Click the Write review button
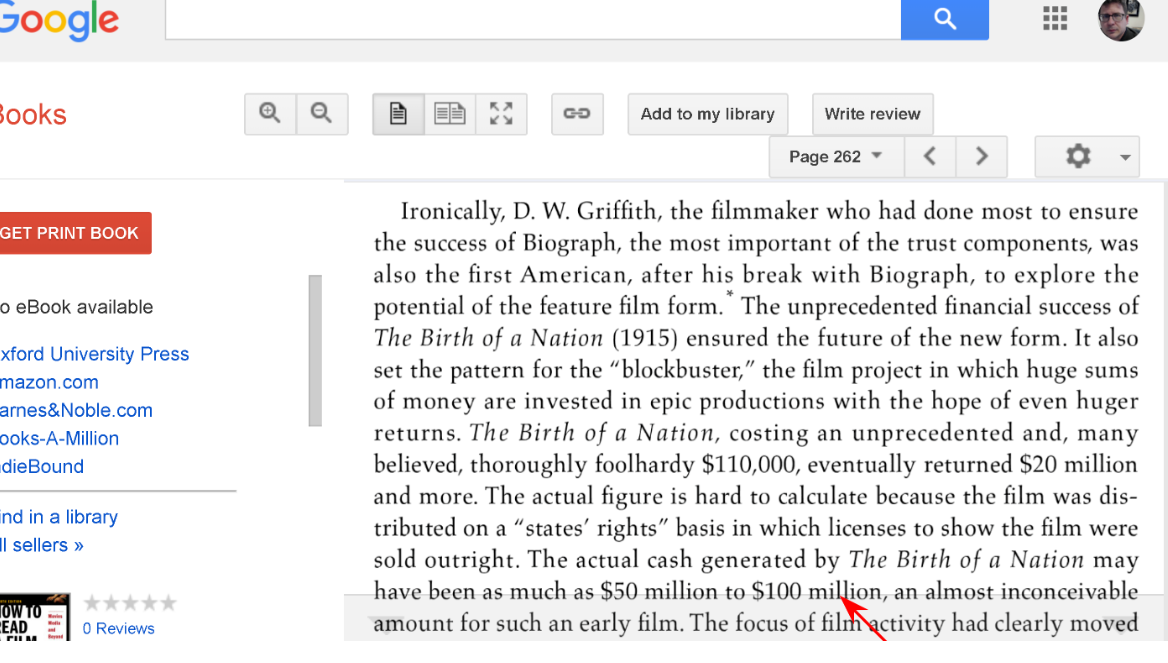This screenshot has width=1168, height=663. (872, 114)
